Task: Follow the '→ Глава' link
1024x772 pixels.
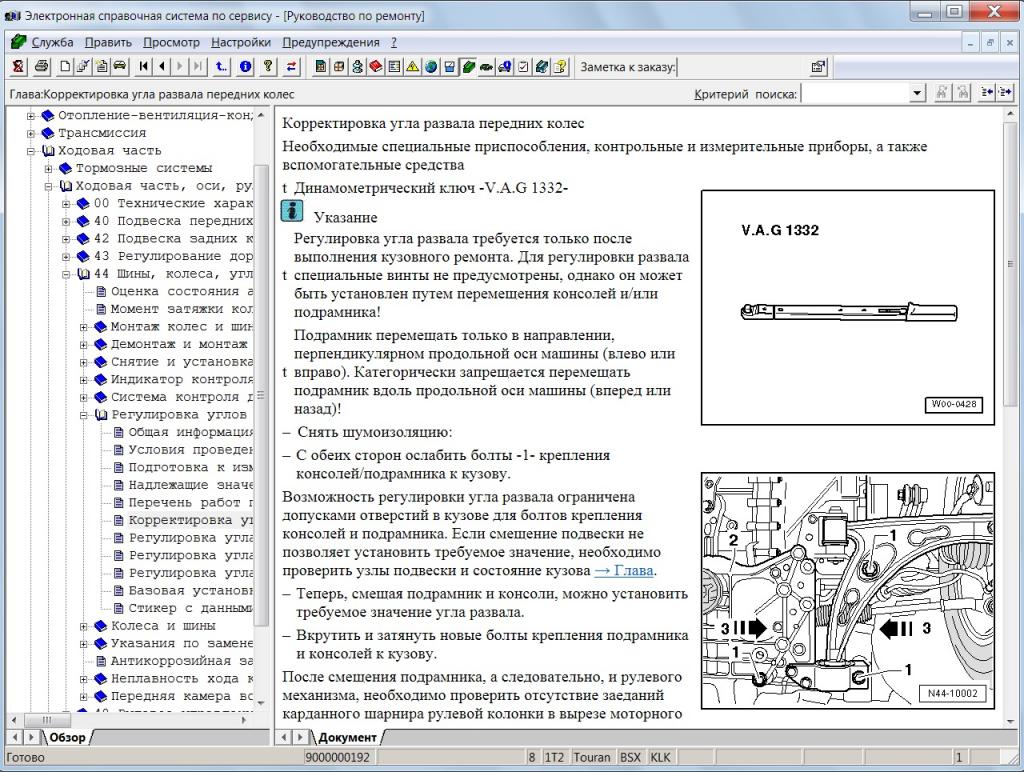Action: [x=624, y=570]
